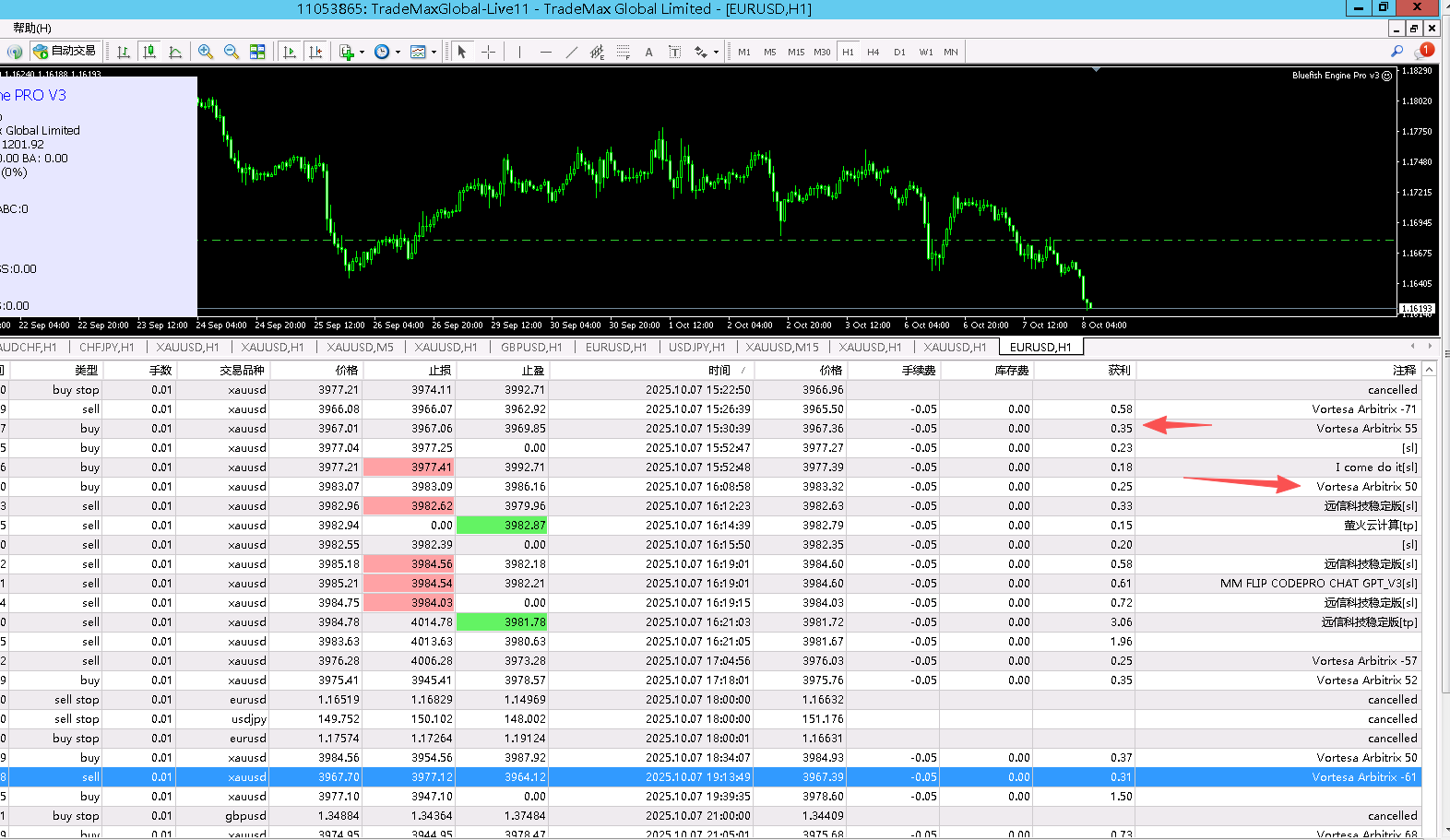Toggle the chart auto scroll button

290,52
